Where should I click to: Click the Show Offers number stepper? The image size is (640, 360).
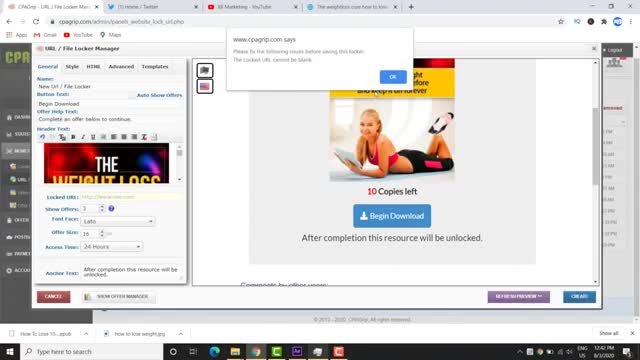(x=102, y=209)
